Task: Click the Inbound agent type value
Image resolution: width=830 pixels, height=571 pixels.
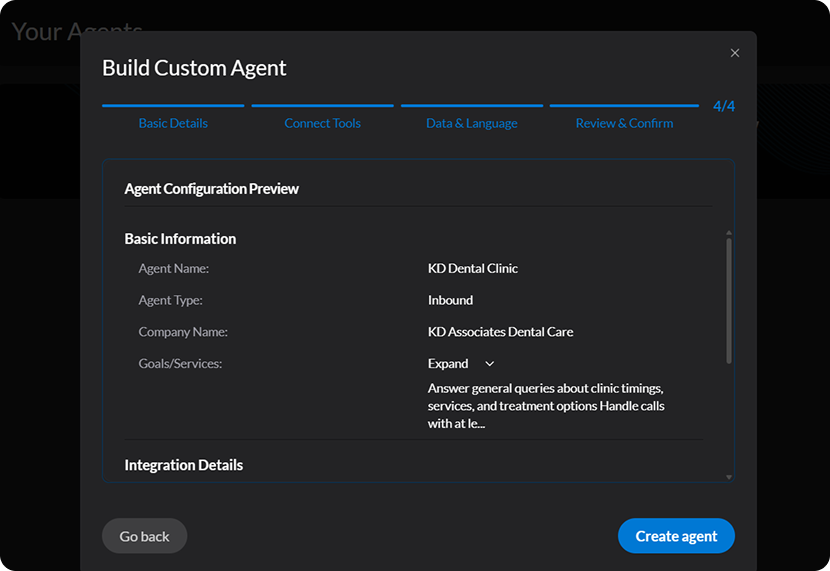Action: tap(450, 300)
